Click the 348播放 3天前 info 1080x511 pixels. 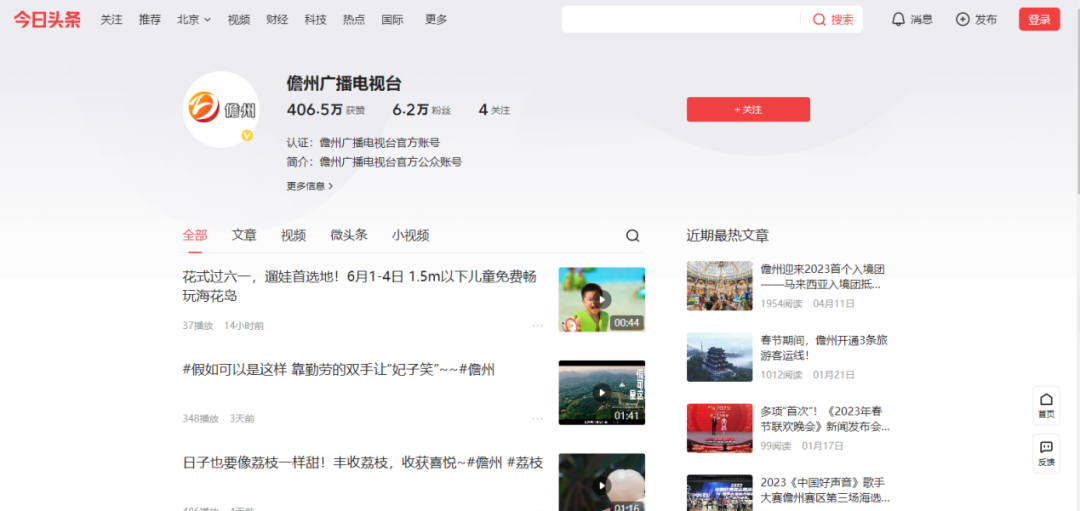(218, 418)
